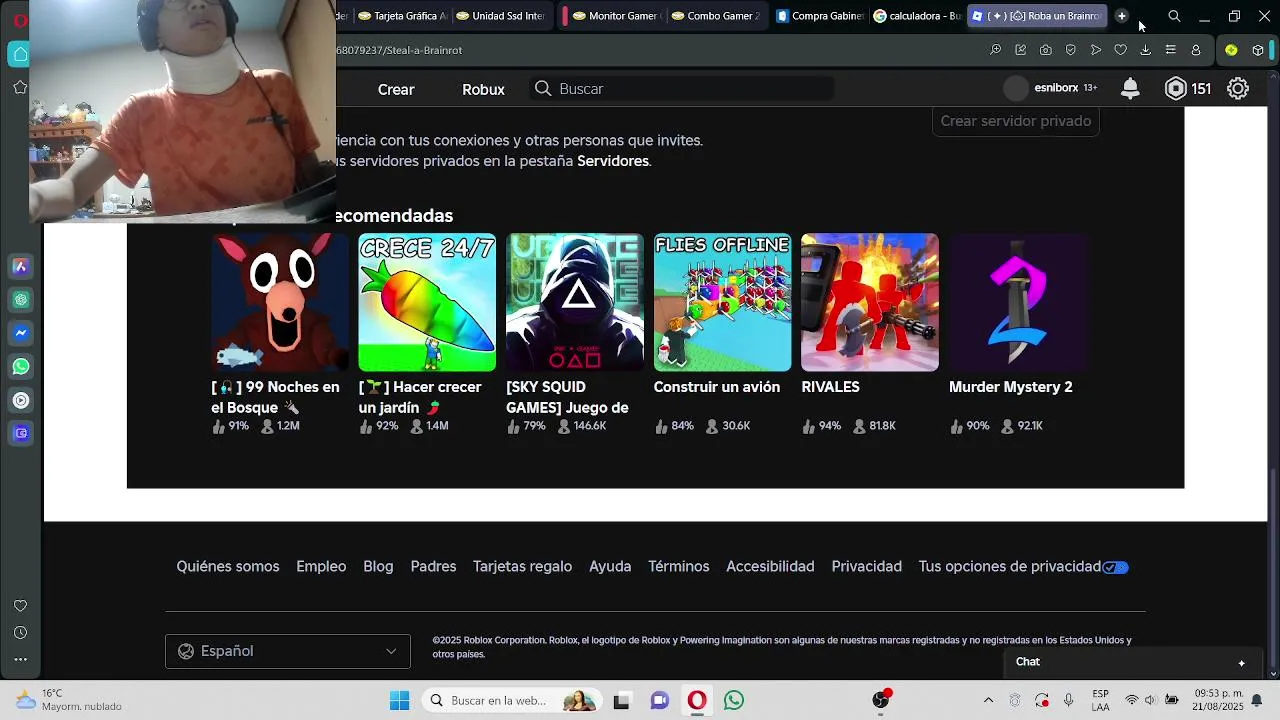Open Construir un avión thumbnail
The width and height of the screenshot is (1280, 720).
722,302
